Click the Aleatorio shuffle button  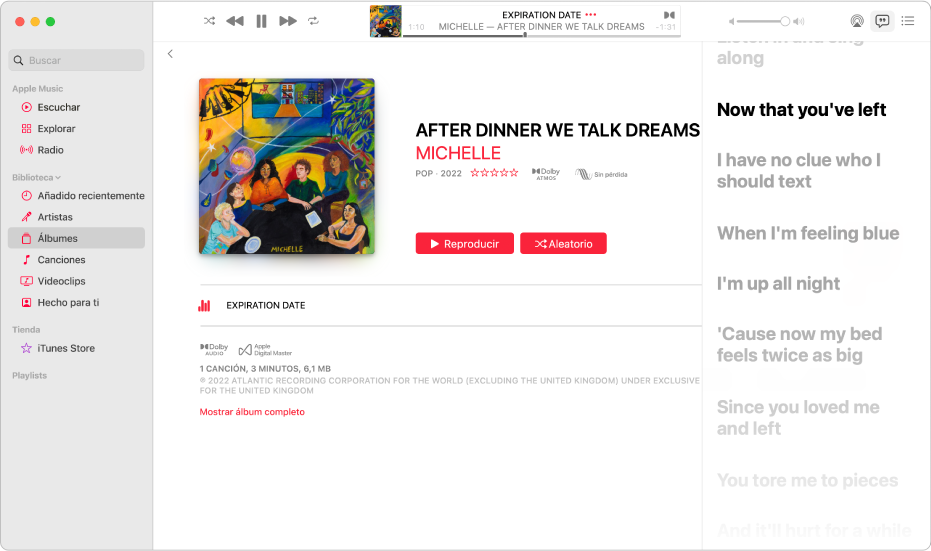tap(563, 243)
